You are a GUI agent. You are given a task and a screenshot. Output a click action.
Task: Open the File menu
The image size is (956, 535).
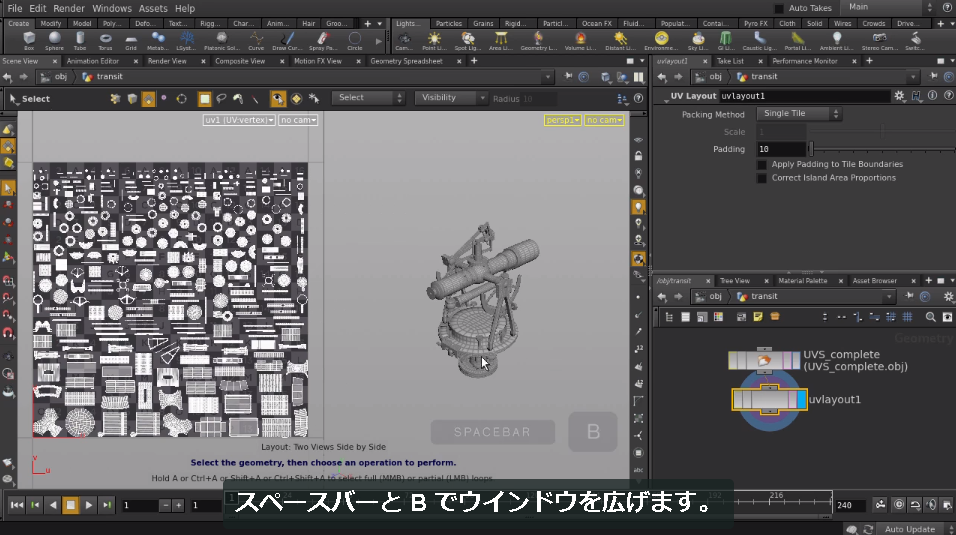(15, 9)
